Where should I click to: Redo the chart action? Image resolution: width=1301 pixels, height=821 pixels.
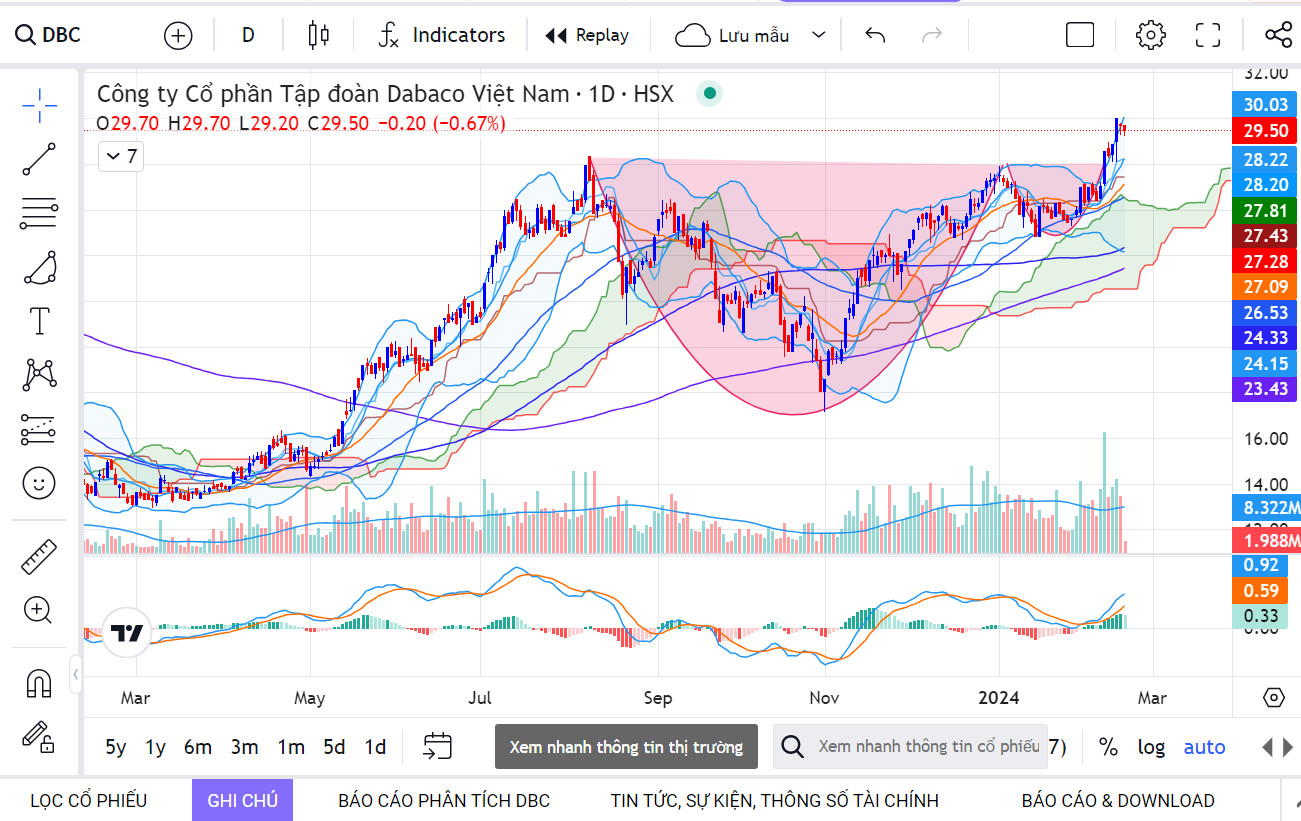point(932,35)
